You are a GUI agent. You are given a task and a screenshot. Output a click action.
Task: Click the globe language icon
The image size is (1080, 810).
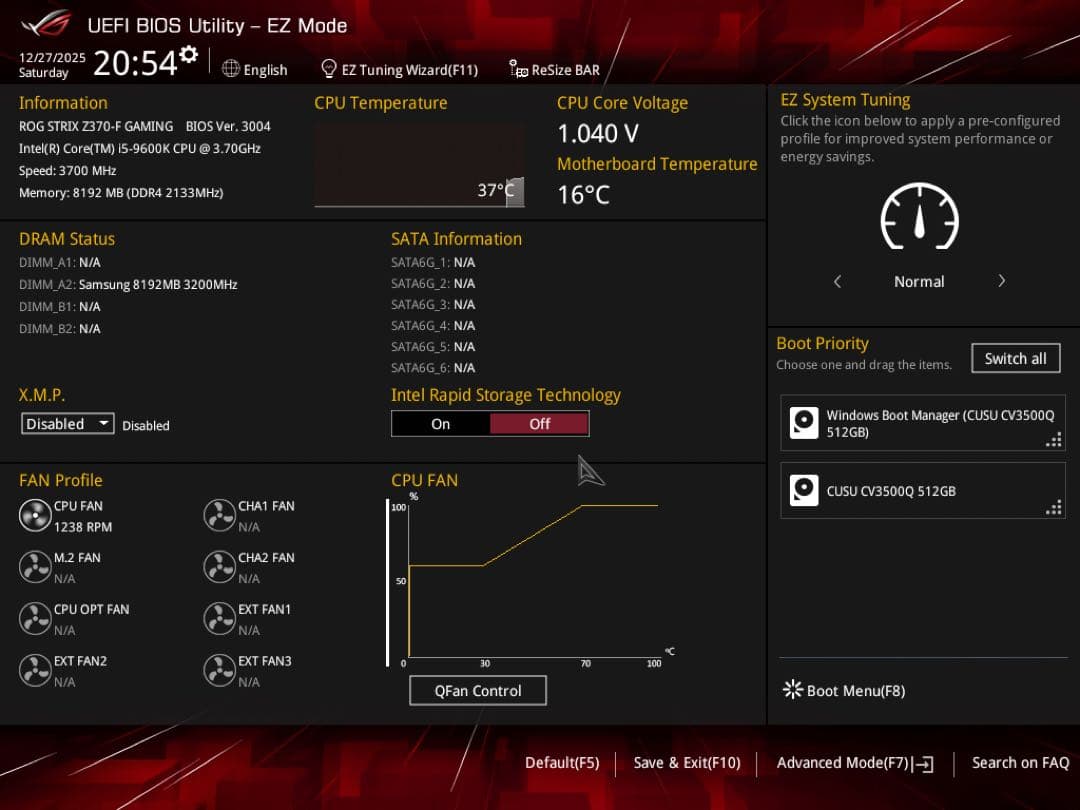click(x=231, y=69)
